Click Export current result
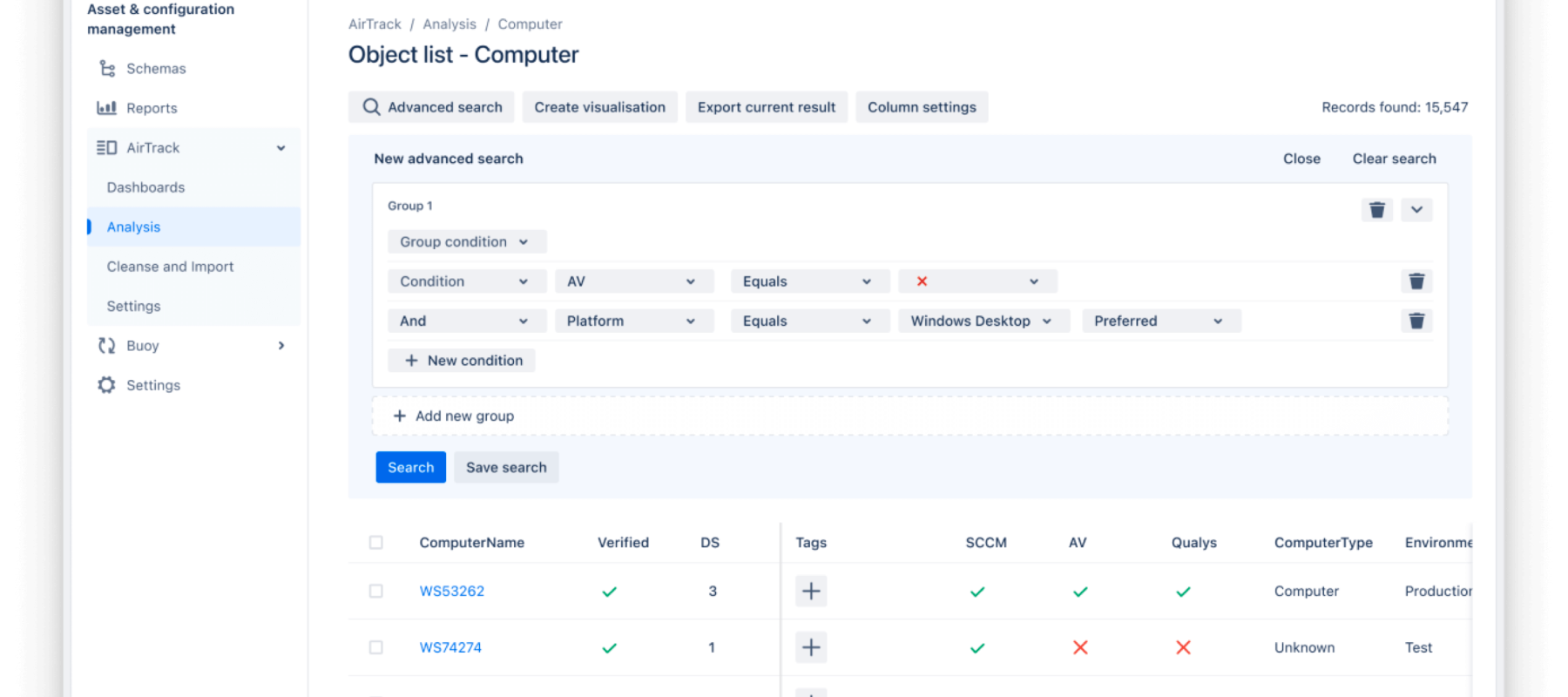The image size is (1568, 697). 766,107
